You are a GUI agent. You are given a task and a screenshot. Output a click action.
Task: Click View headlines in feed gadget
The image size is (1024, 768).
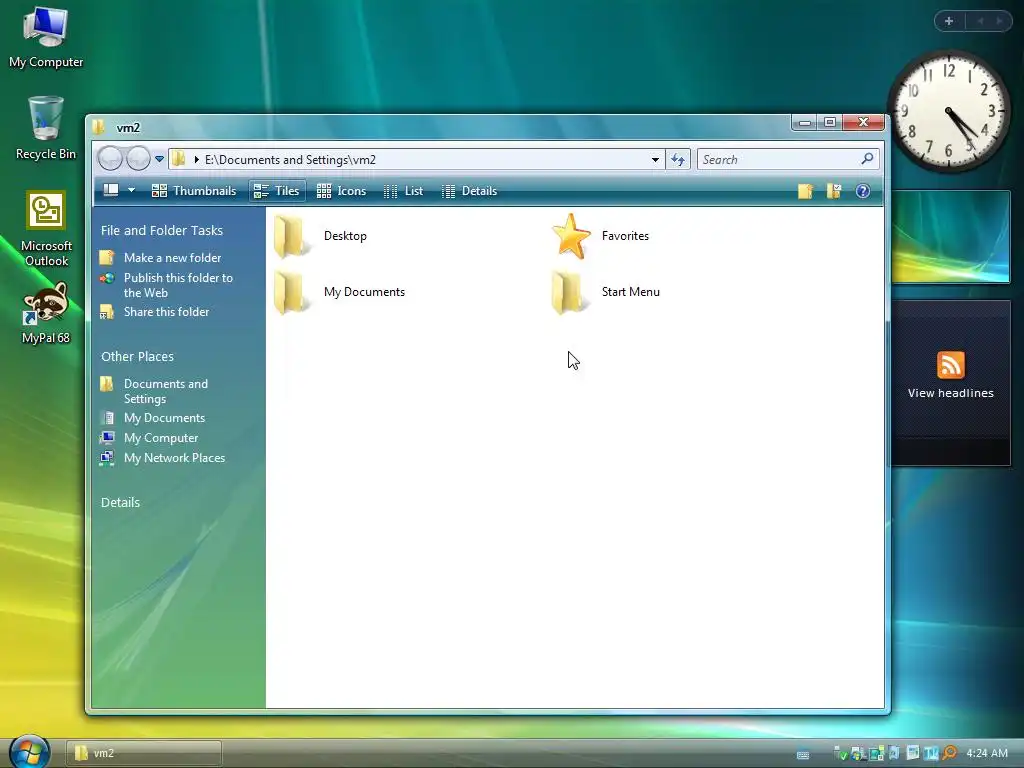950,393
